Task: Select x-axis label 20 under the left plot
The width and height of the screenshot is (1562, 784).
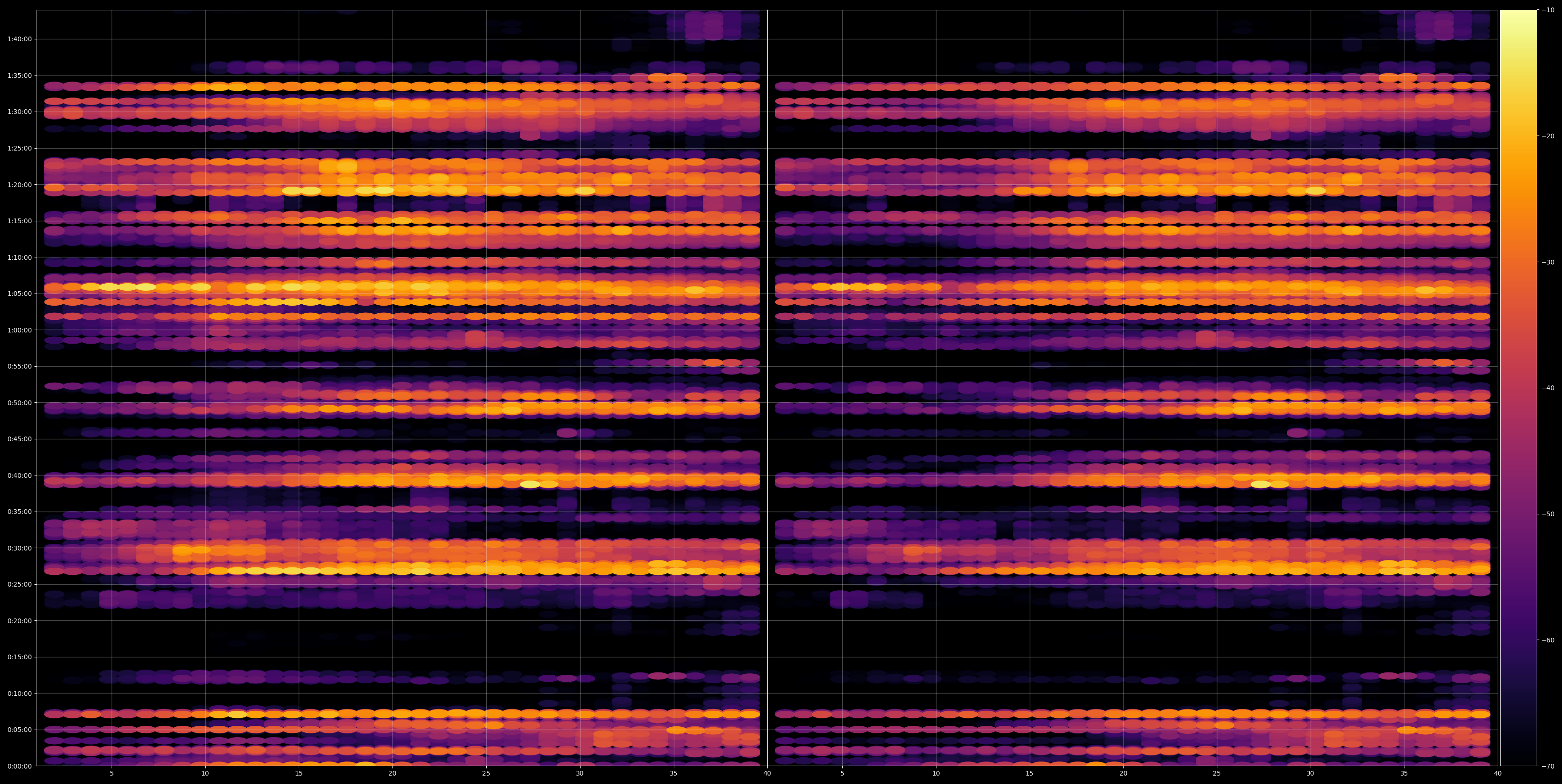Action: tap(392, 774)
